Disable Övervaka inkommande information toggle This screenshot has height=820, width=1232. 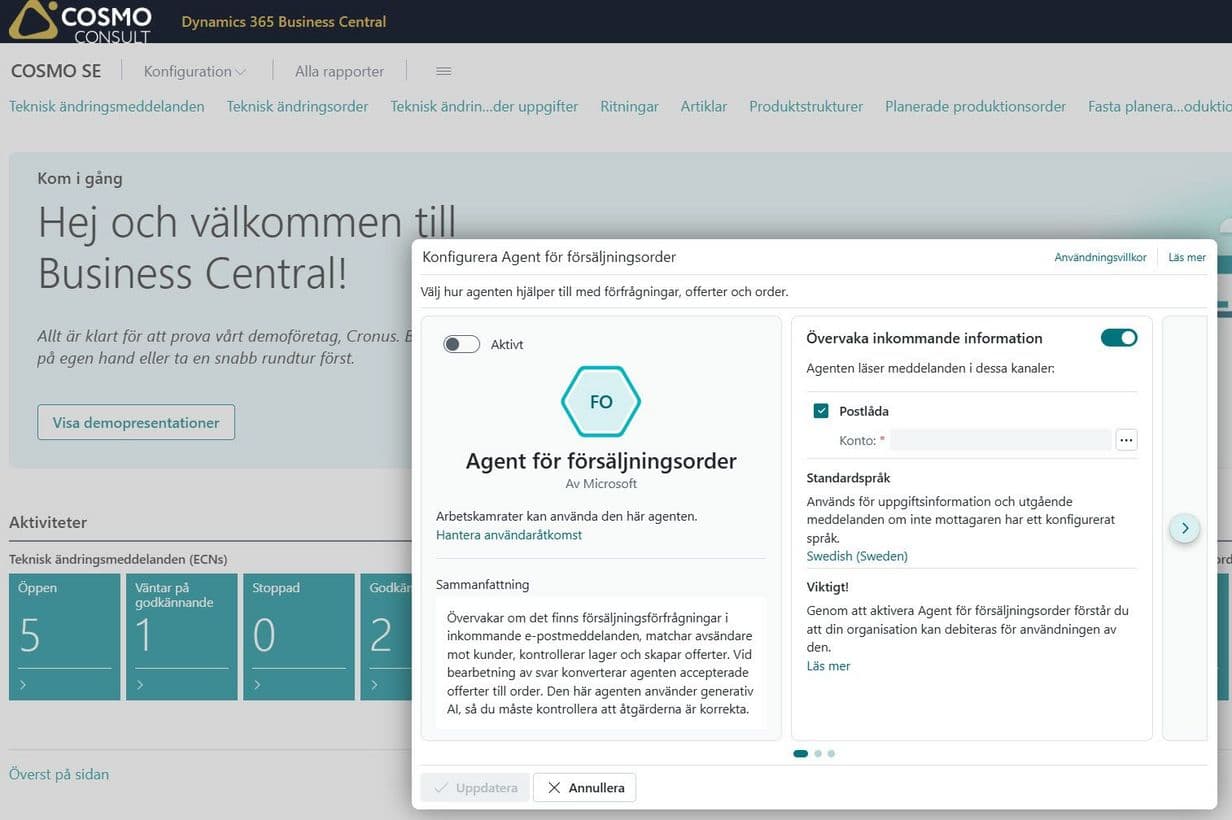1118,337
